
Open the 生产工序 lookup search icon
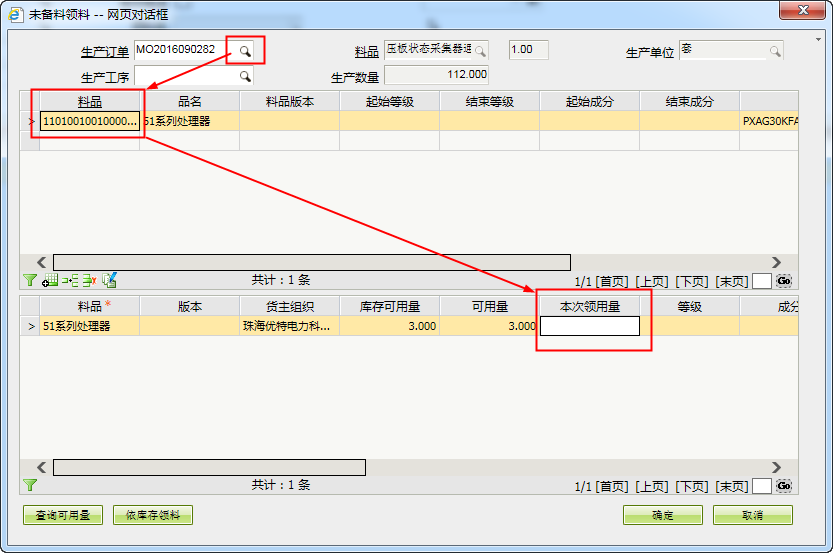[x=245, y=76]
